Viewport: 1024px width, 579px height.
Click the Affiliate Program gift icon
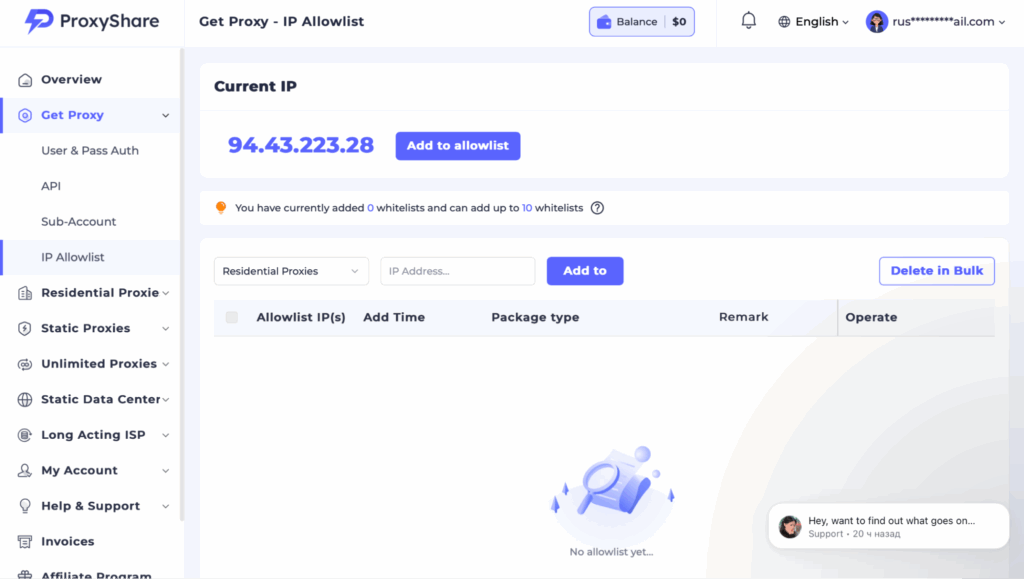point(25,574)
